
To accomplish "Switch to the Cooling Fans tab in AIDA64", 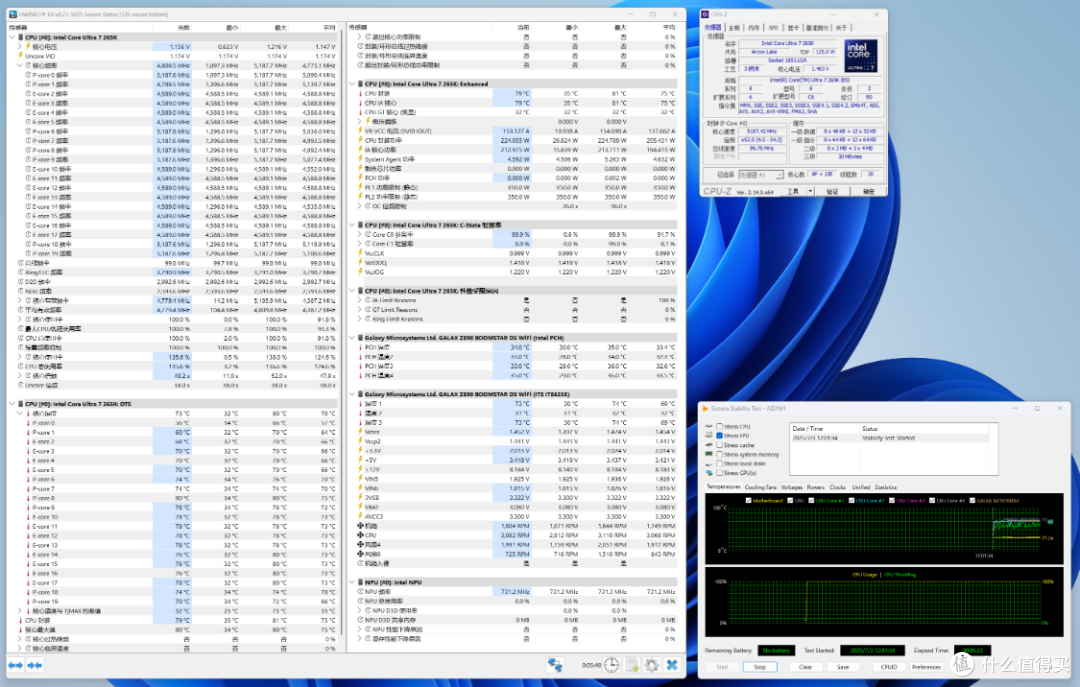I will coord(760,487).
